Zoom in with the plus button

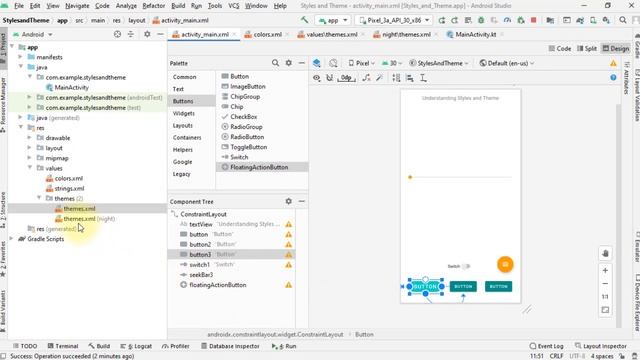coord(605,270)
